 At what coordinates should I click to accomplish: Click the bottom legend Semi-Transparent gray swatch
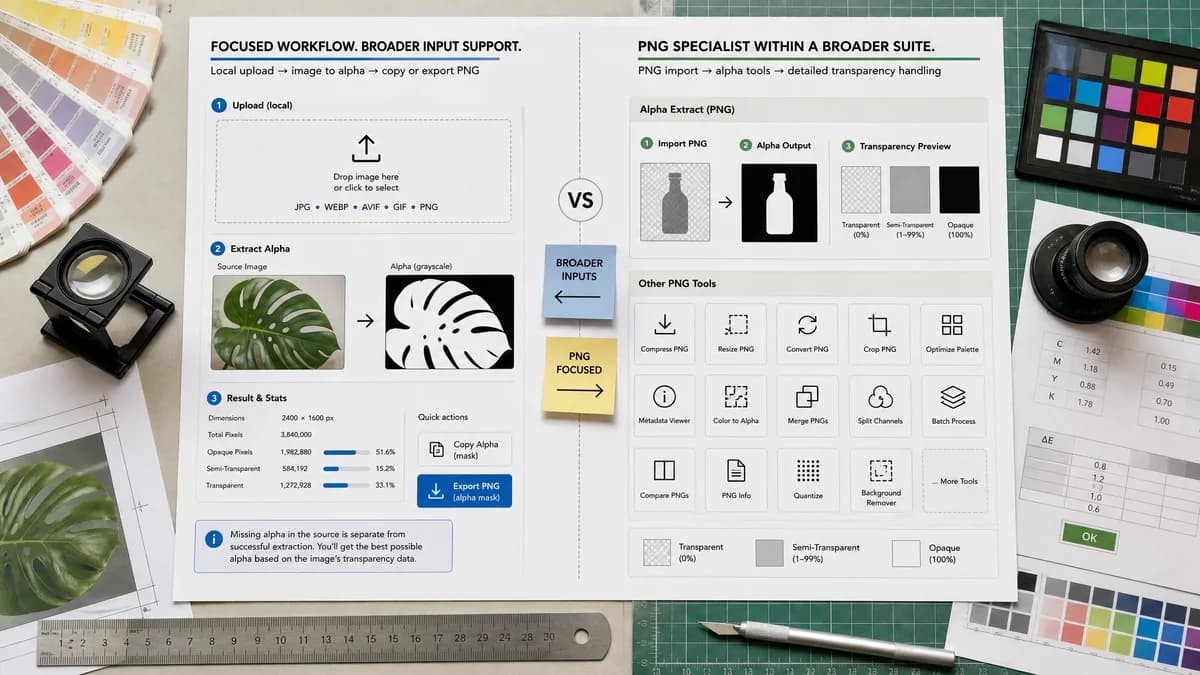pos(770,553)
